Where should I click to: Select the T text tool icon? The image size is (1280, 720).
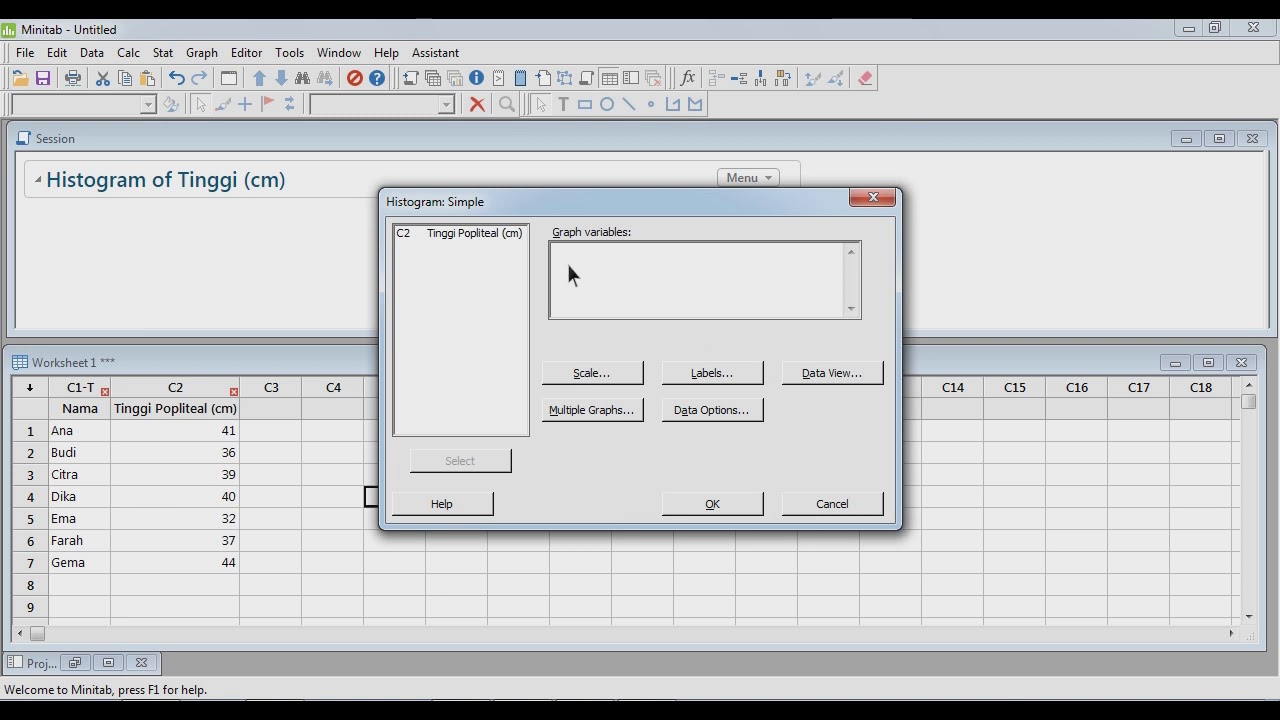[563, 104]
